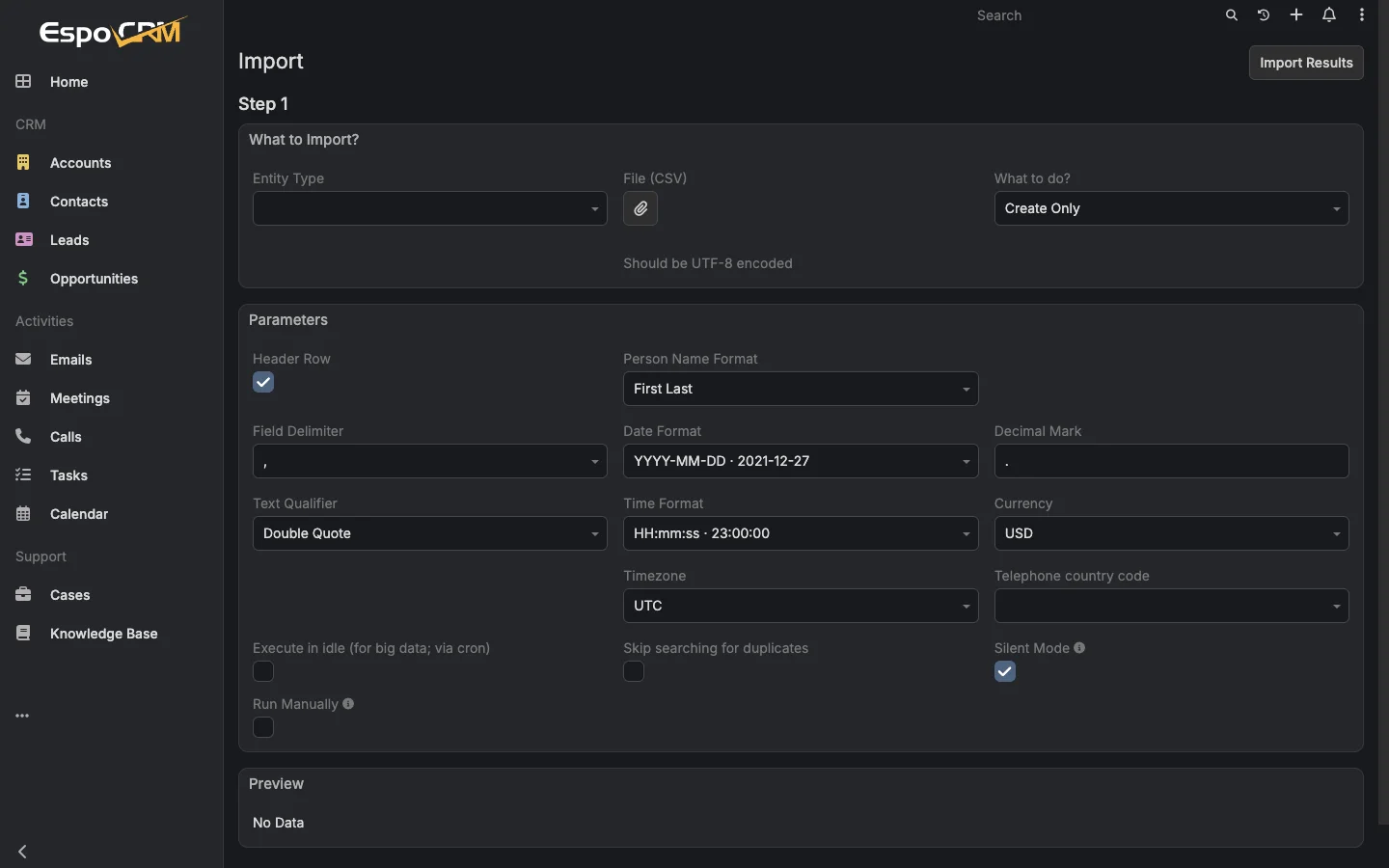Click the Import Results button
This screenshot has width=1389, height=868.
click(1306, 63)
